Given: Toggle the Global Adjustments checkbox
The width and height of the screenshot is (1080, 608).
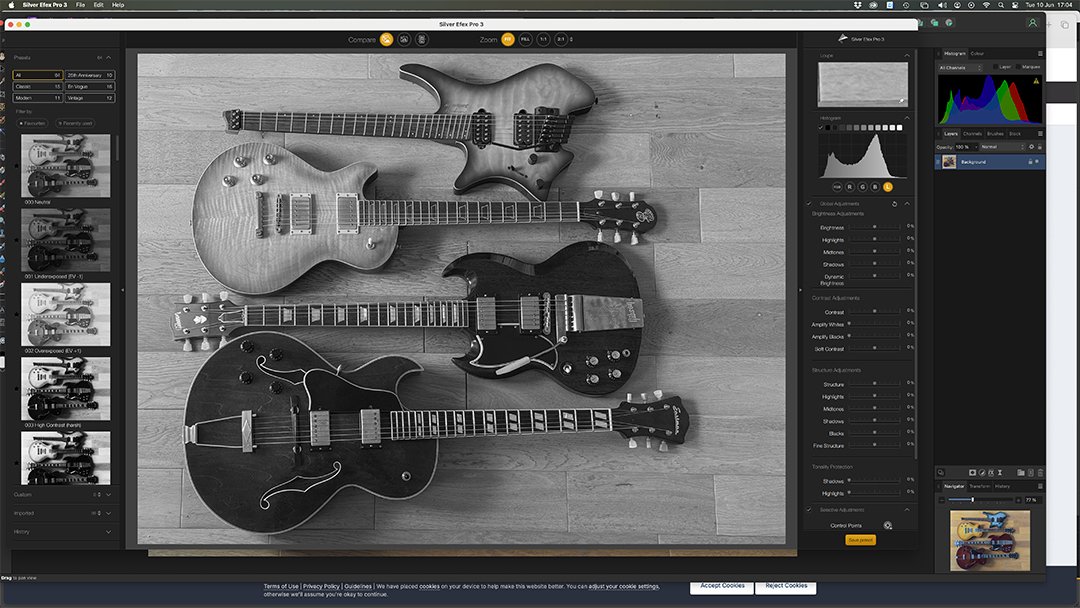Looking at the screenshot, I should (x=809, y=204).
